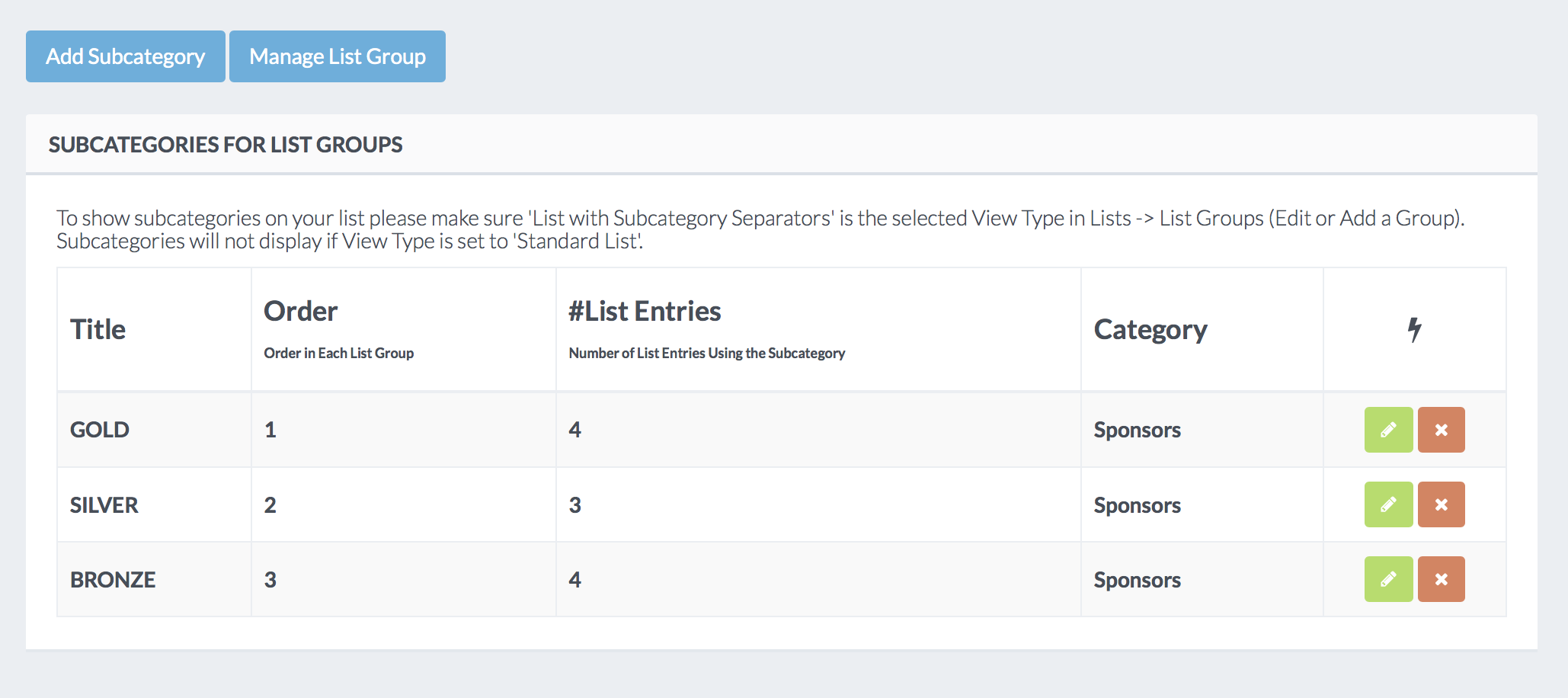The width and height of the screenshot is (1568, 698).
Task: Edit the SILVER subcategory with pencil icon
Action: click(x=1388, y=504)
